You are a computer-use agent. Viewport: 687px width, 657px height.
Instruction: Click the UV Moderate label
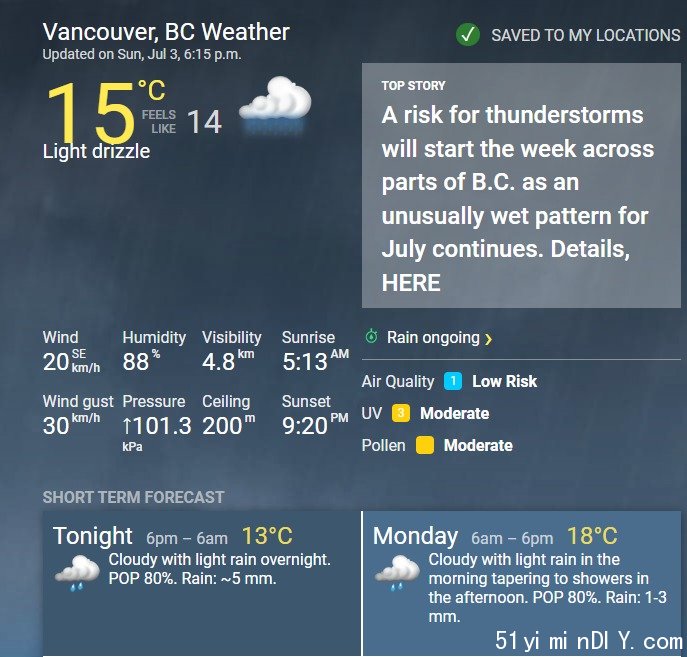455,413
